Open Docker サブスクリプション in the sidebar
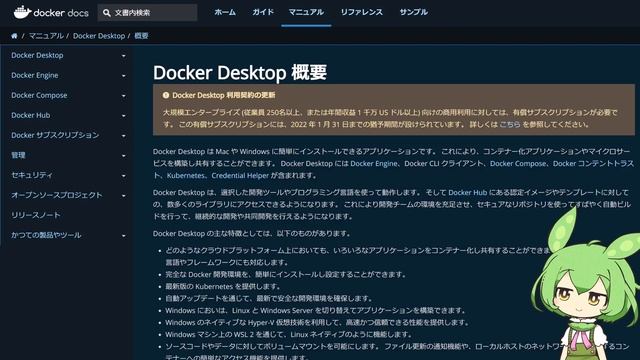 pos(55,135)
